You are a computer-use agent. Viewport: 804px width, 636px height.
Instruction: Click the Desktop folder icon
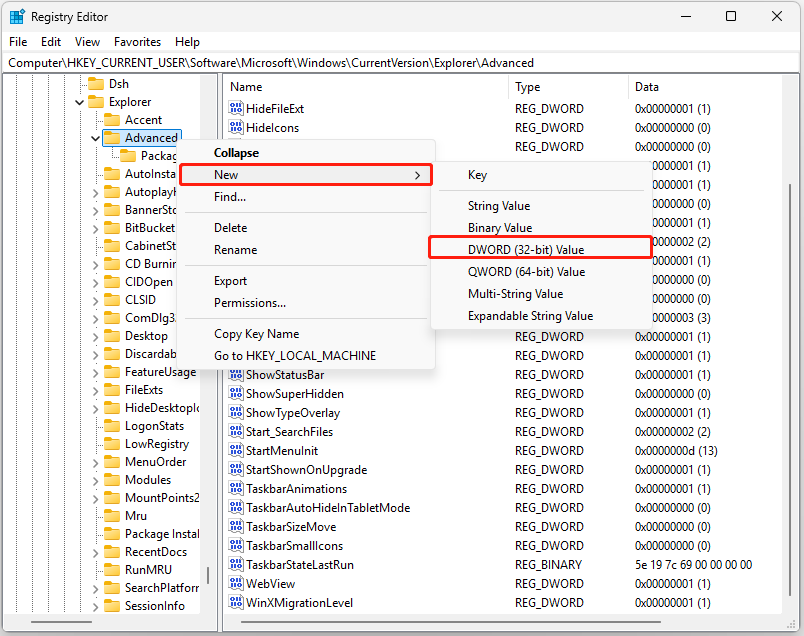click(112, 336)
